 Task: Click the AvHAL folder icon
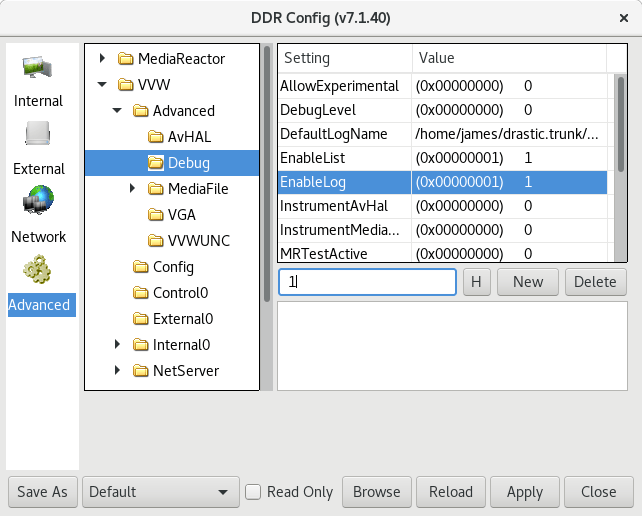(x=156, y=137)
